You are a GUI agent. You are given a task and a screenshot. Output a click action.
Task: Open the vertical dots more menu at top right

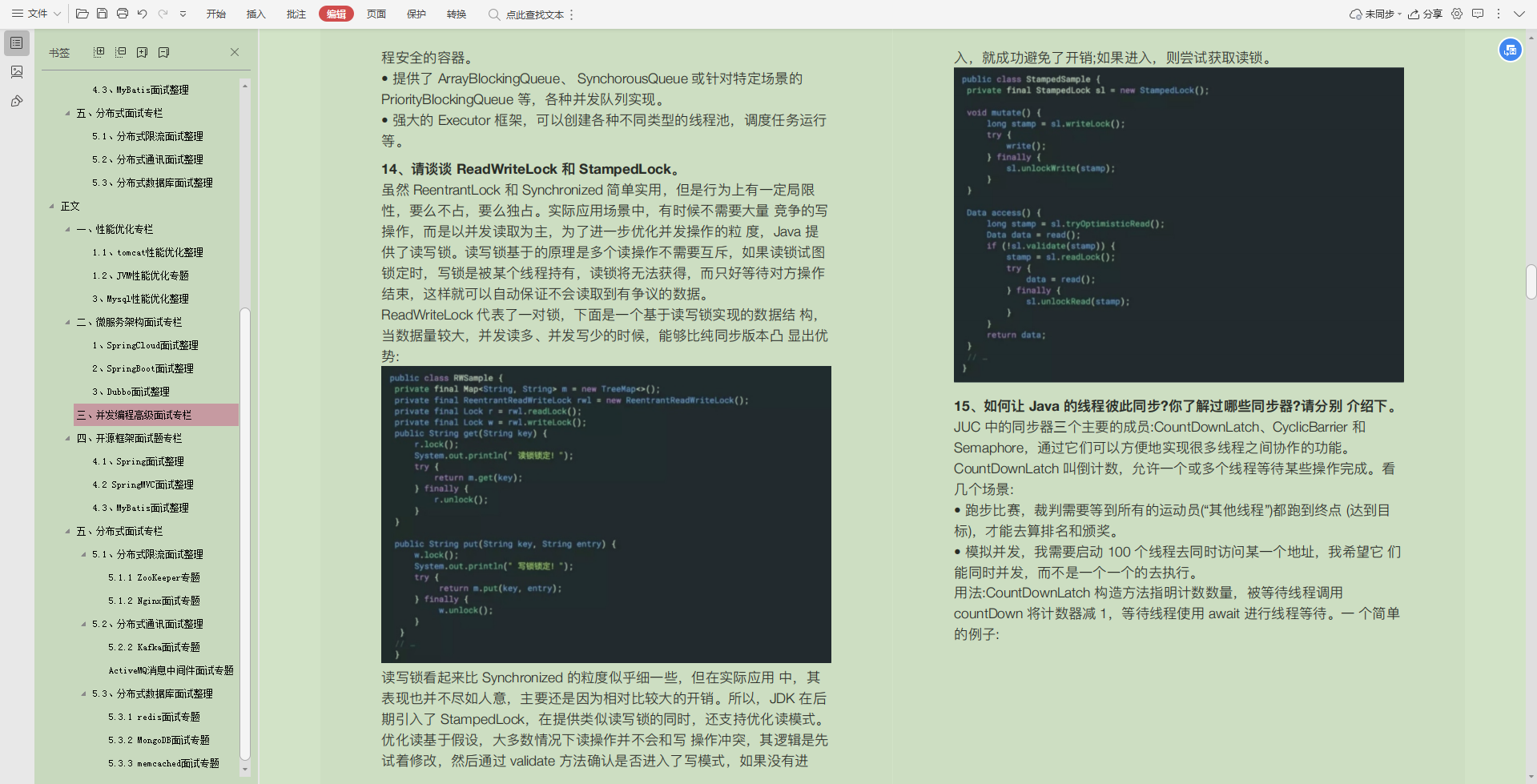pos(1499,14)
